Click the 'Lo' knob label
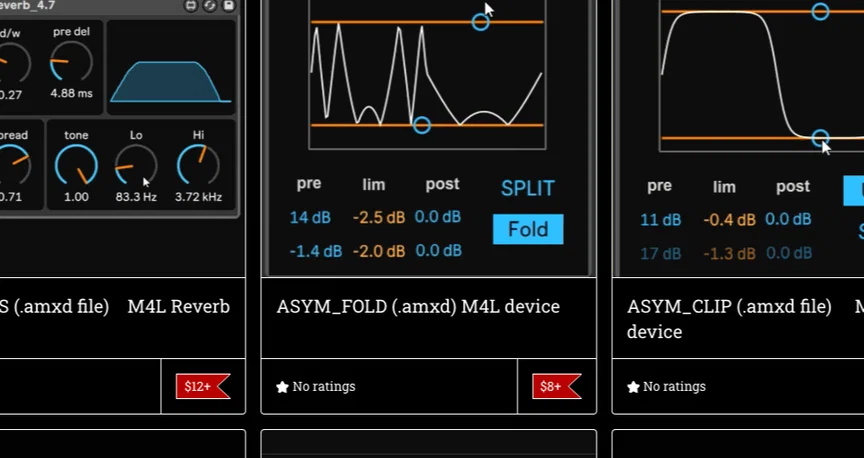 coord(136,135)
